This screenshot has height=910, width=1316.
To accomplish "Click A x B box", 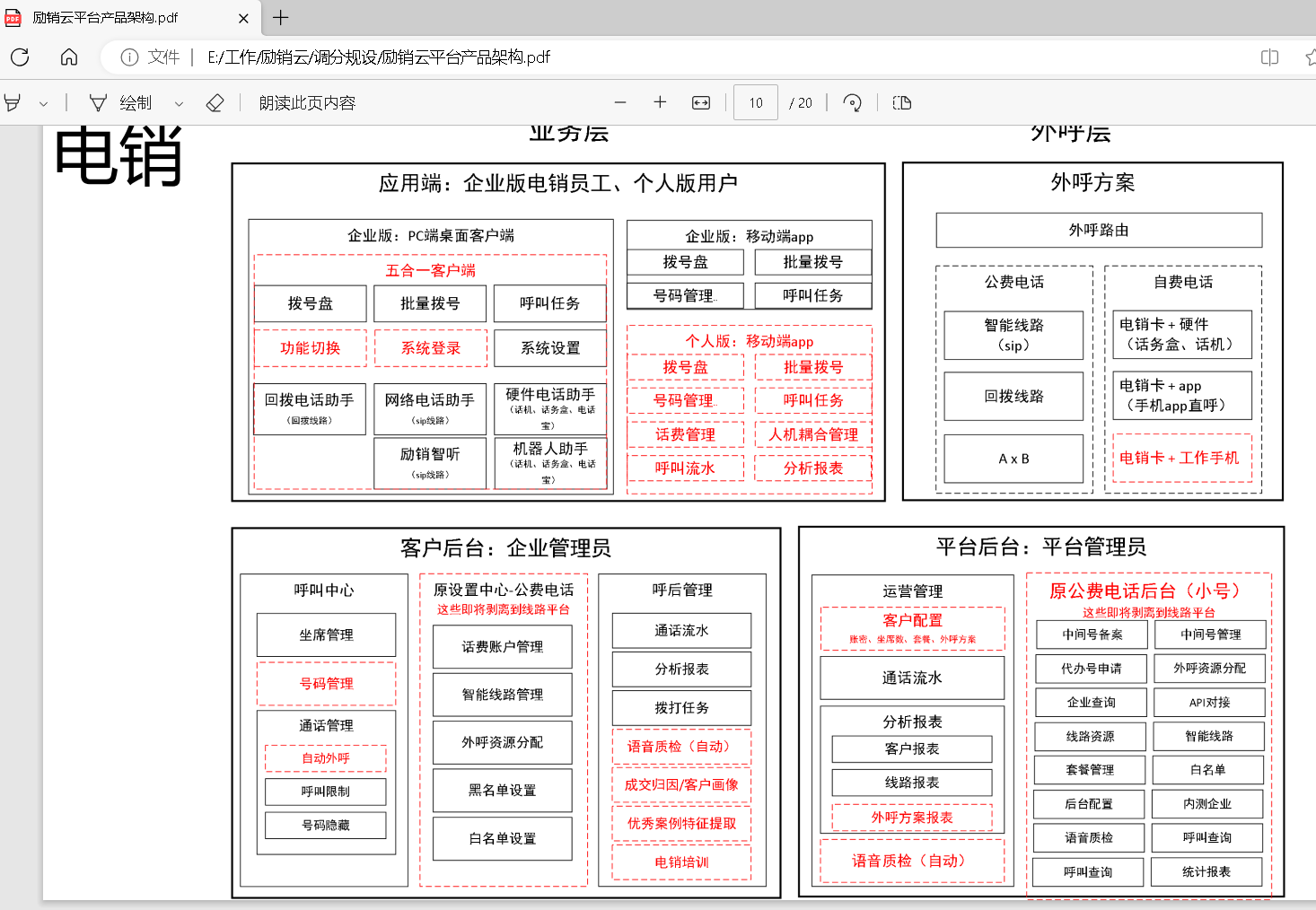I will (x=1014, y=459).
